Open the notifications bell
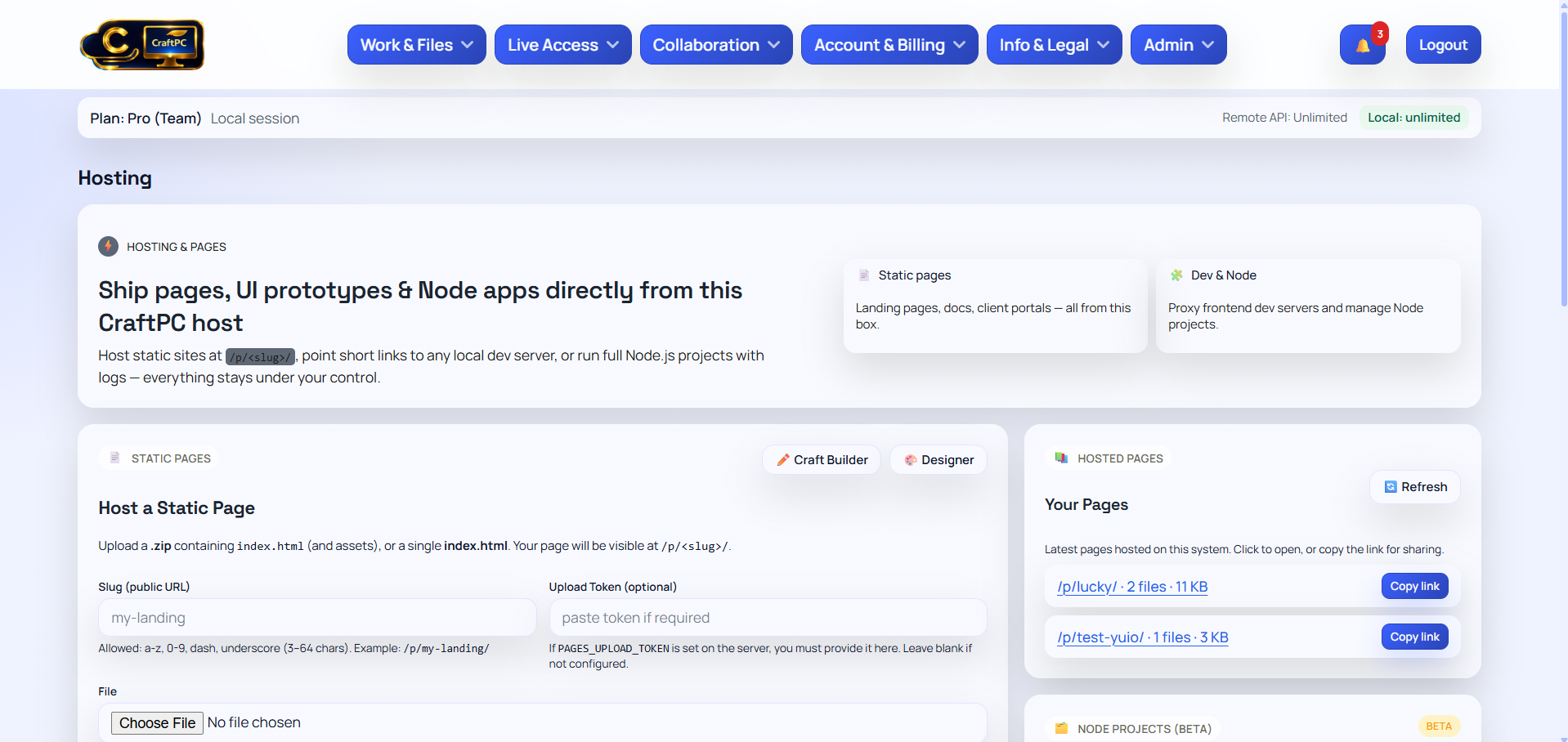 1362,45
